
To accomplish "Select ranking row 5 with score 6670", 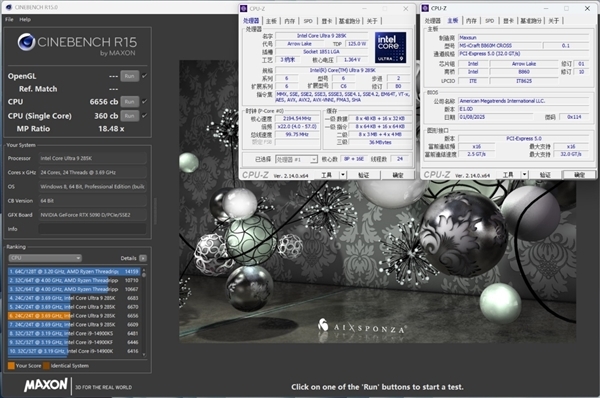I will point(74,307).
